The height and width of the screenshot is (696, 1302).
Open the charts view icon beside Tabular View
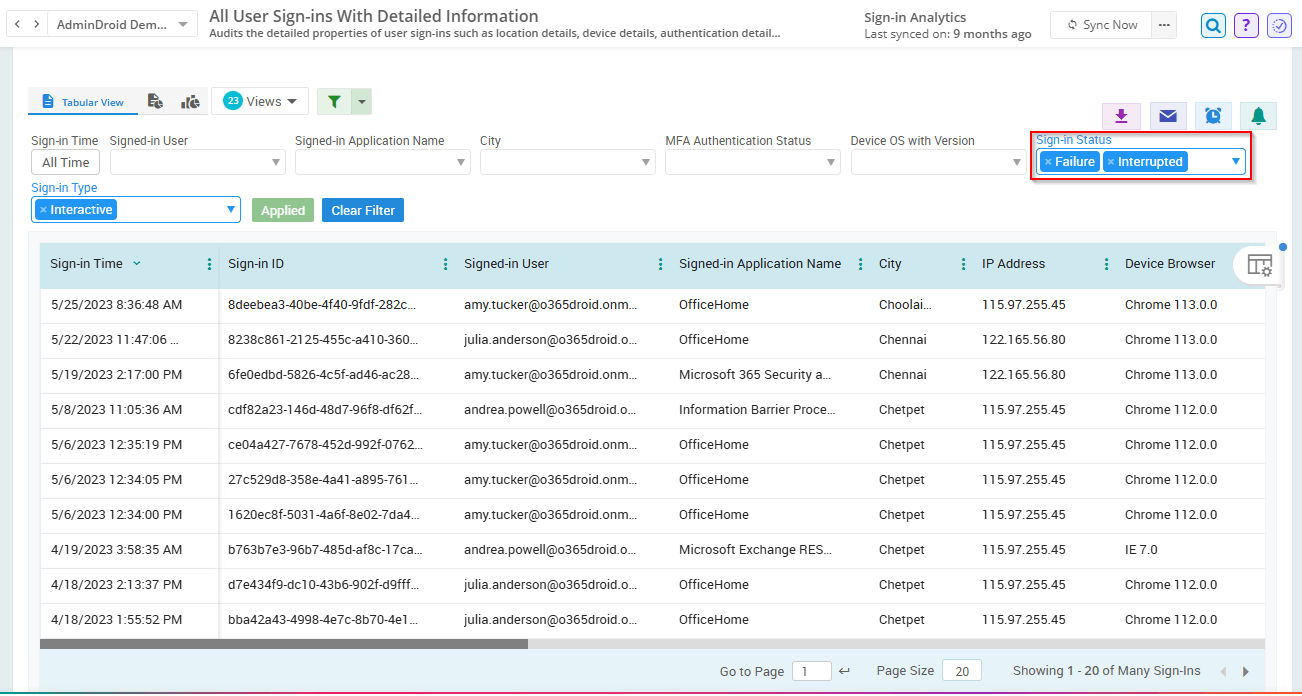pyautogui.click(x=189, y=101)
